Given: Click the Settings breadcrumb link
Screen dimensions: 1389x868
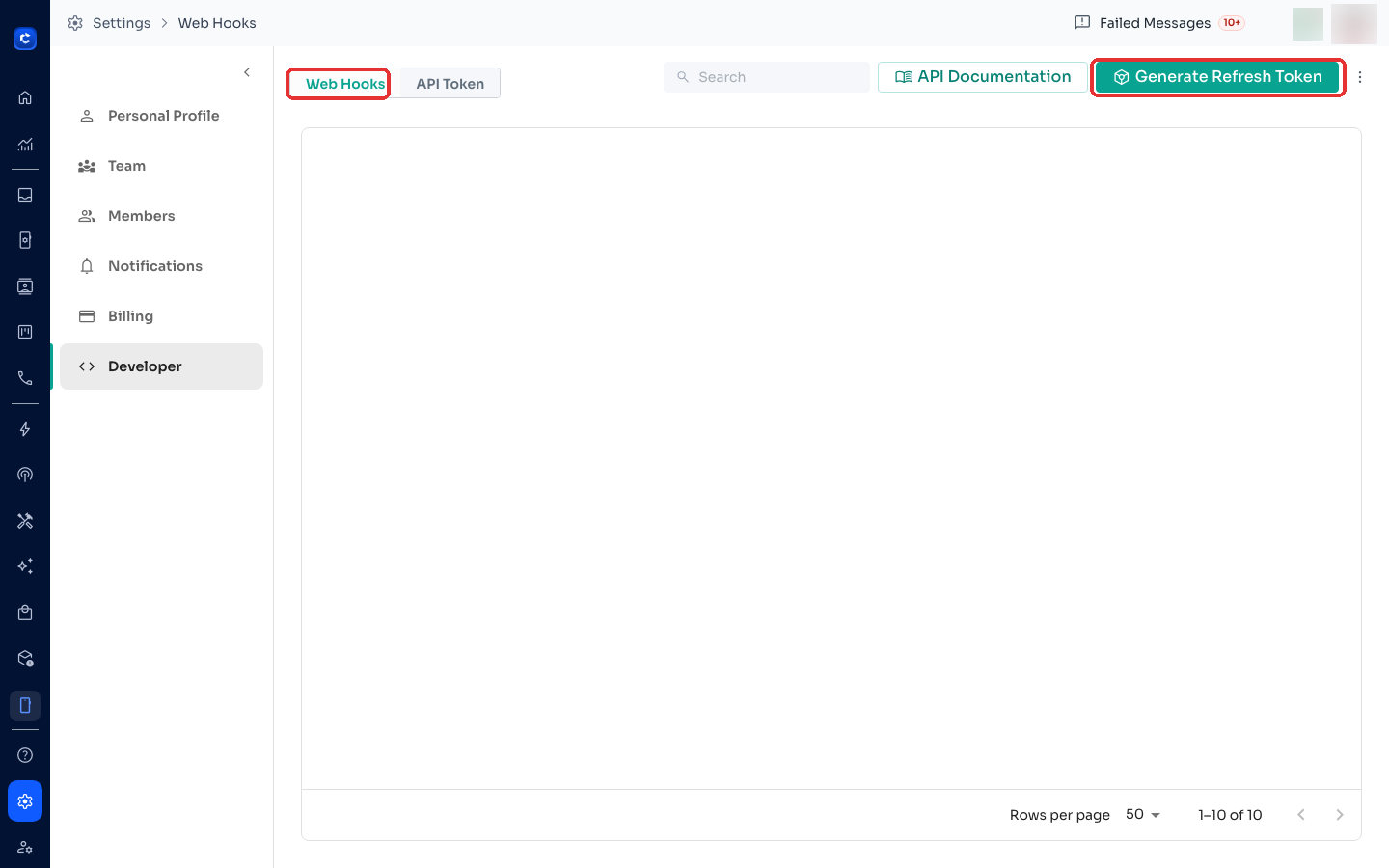Looking at the screenshot, I should coord(122,23).
